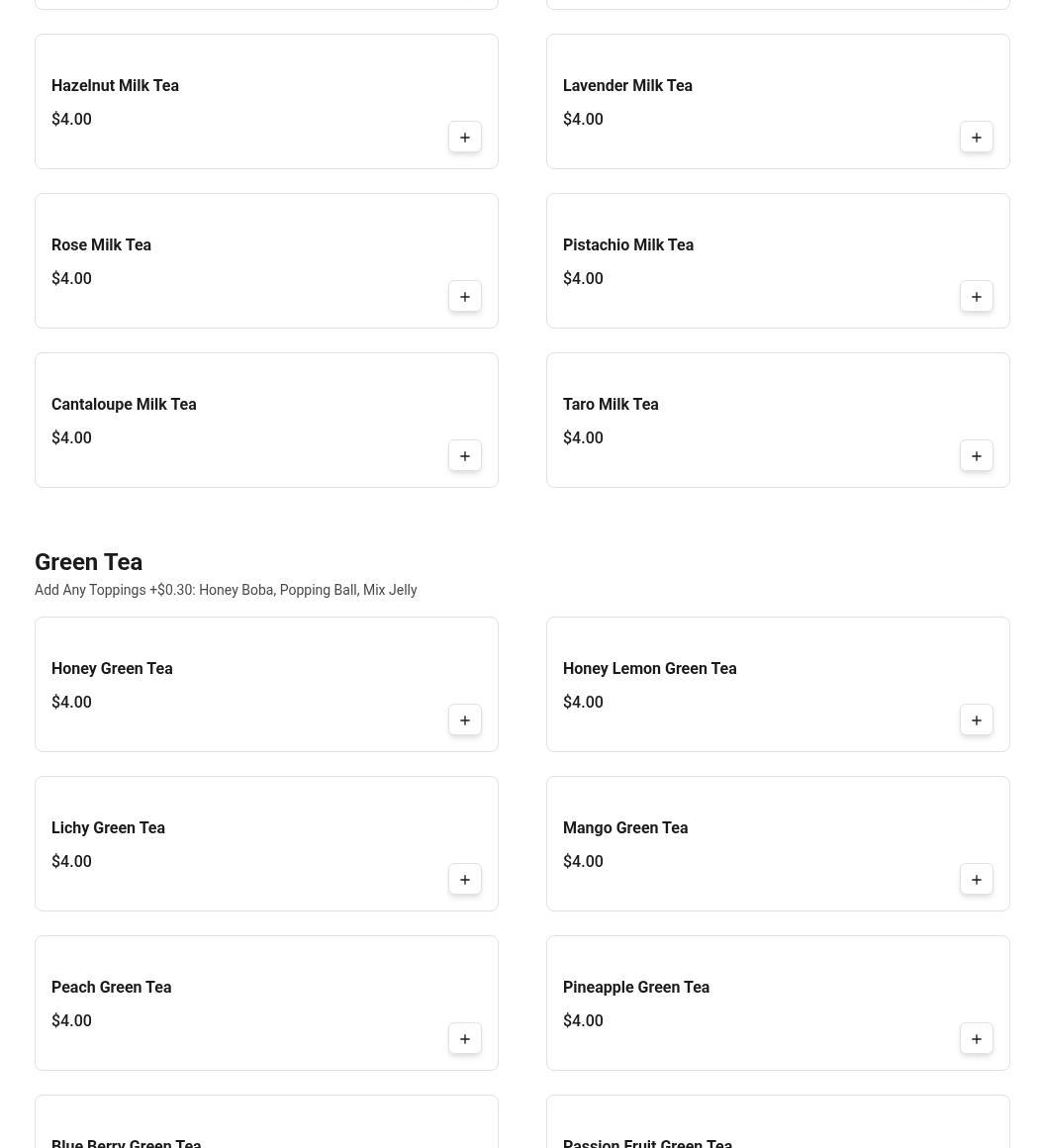Add Taro Milk Tea to order
Viewport: 1039px width, 1148px height.
976,456
